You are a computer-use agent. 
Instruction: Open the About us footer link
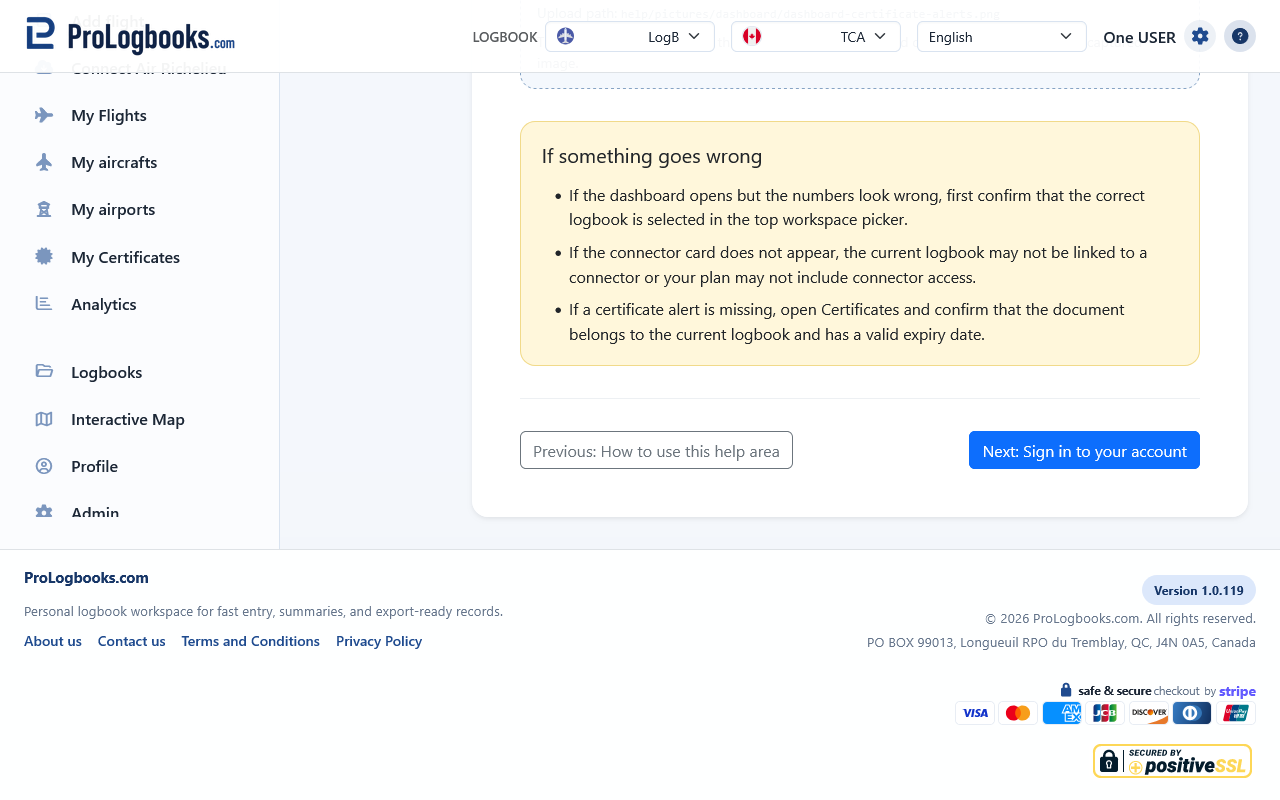coord(53,641)
